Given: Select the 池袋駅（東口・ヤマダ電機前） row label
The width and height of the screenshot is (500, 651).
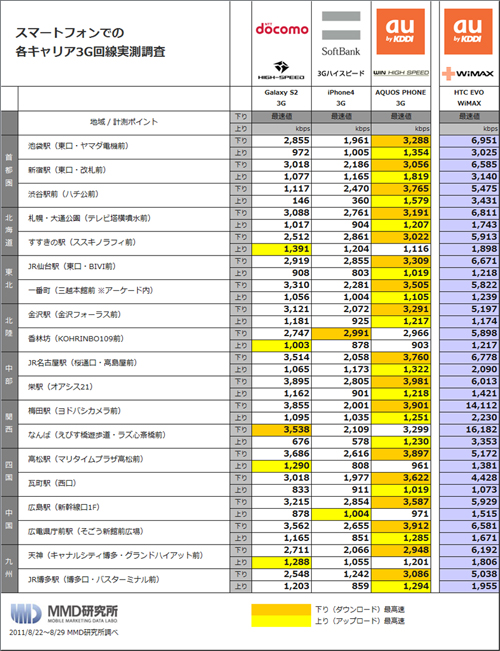Looking at the screenshot, I should click(78, 146).
